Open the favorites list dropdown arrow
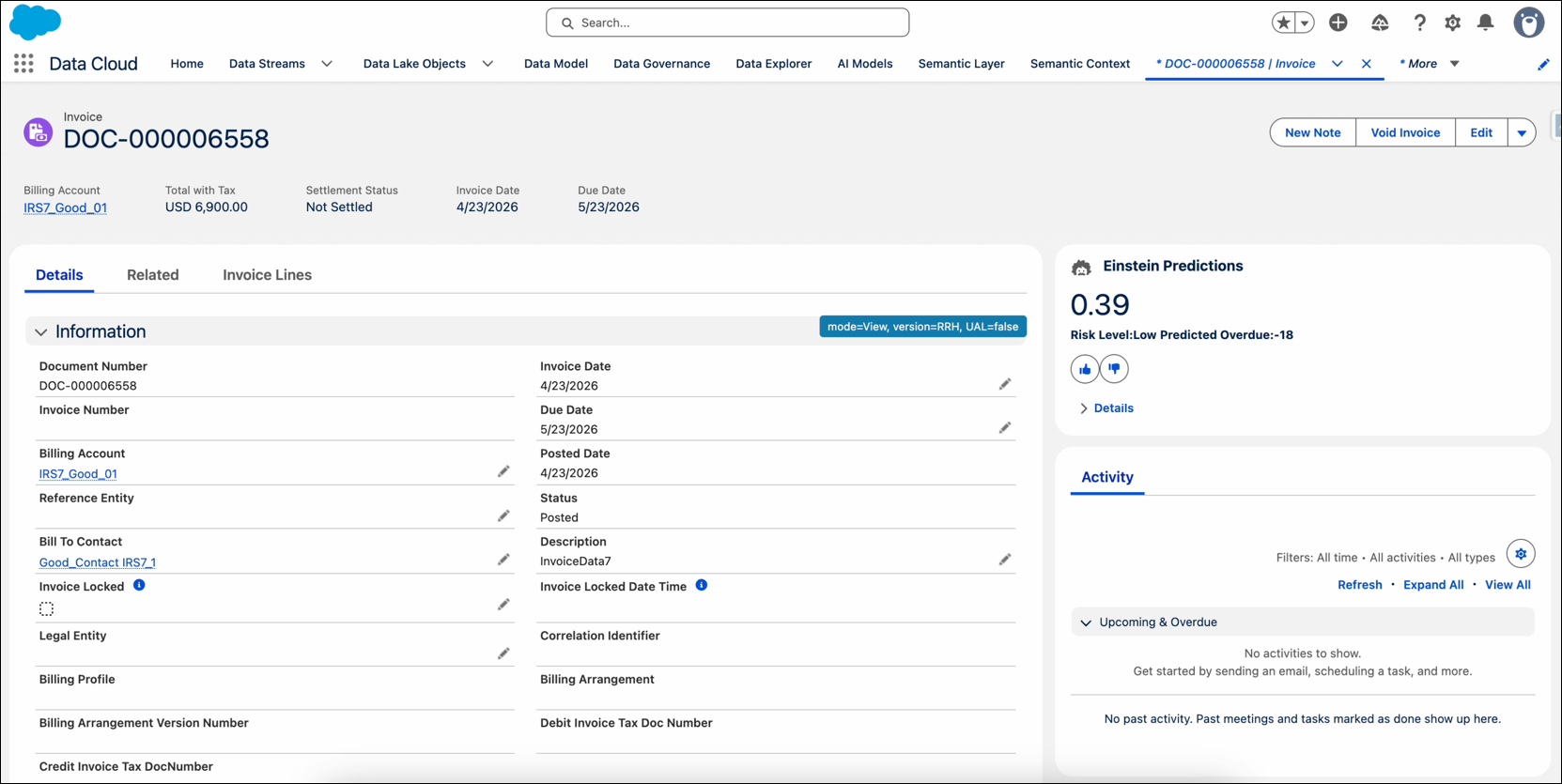 (1305, 23)
